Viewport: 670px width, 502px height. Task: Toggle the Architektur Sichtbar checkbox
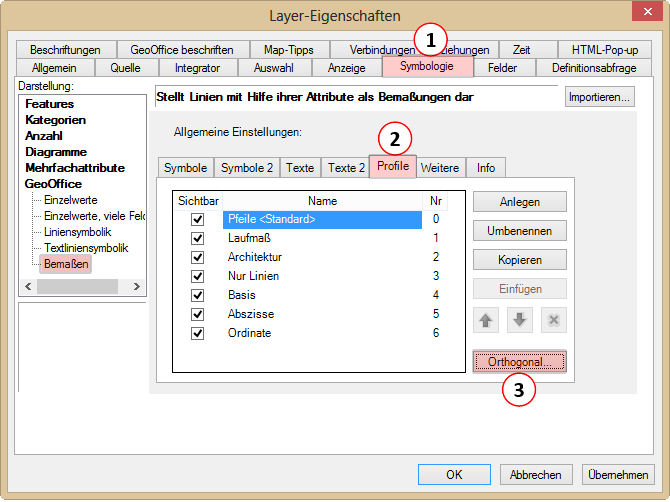coord(197,257)
